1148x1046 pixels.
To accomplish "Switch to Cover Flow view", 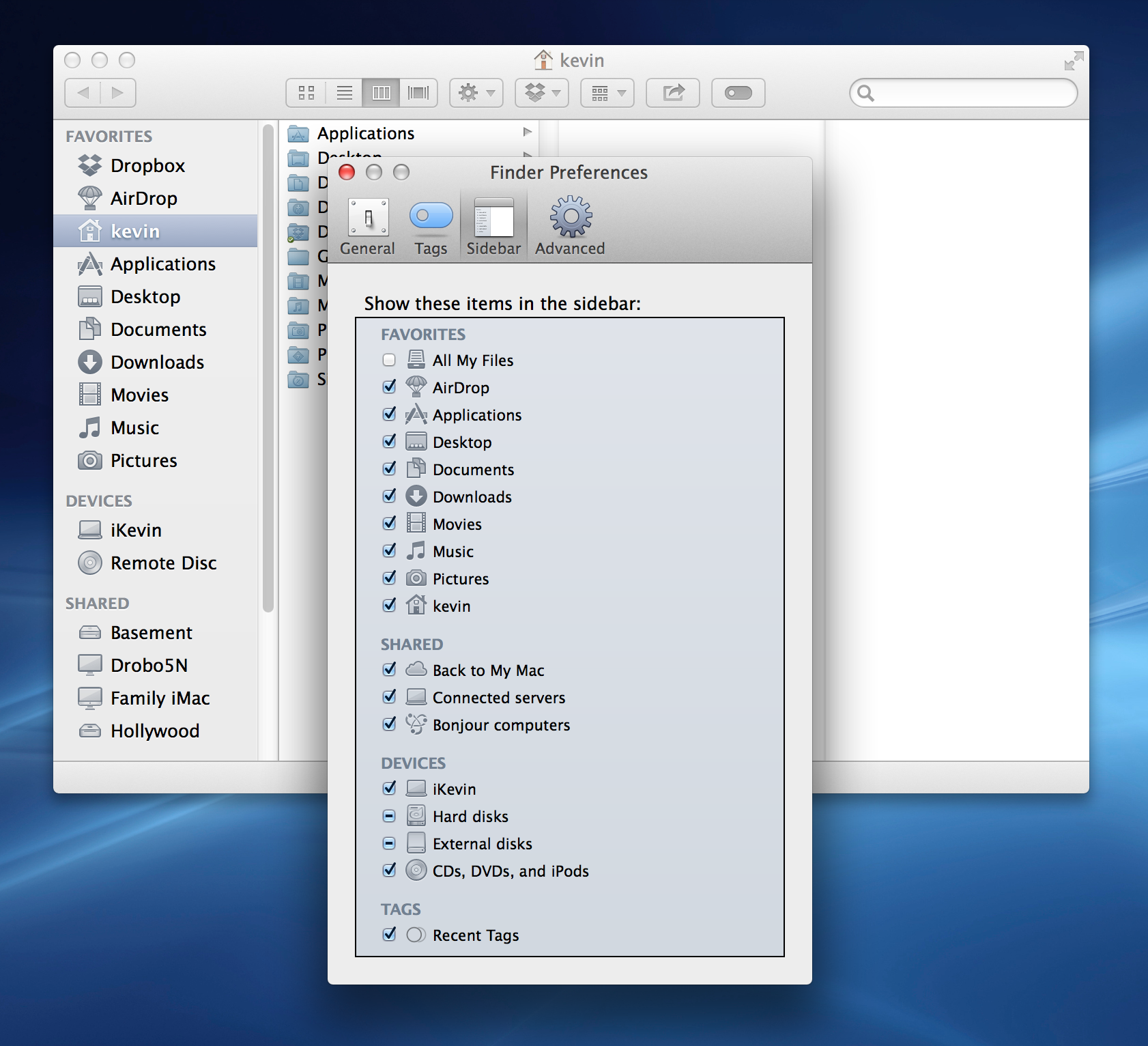I will pyautogui.click(x=419, y=93).
